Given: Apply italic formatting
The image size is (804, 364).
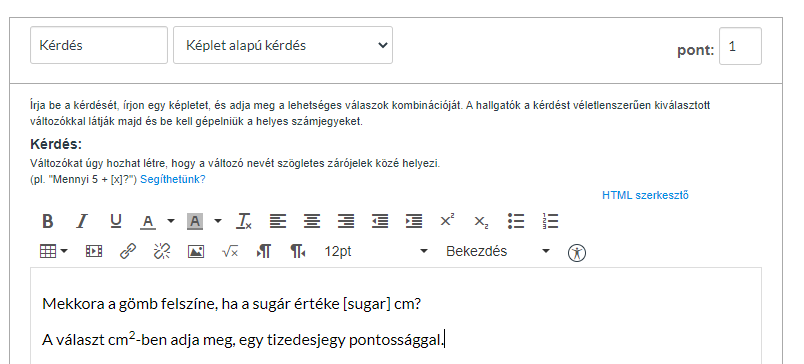Looking at the screenshot, I should pyautogui.click(x=82, y=221).
